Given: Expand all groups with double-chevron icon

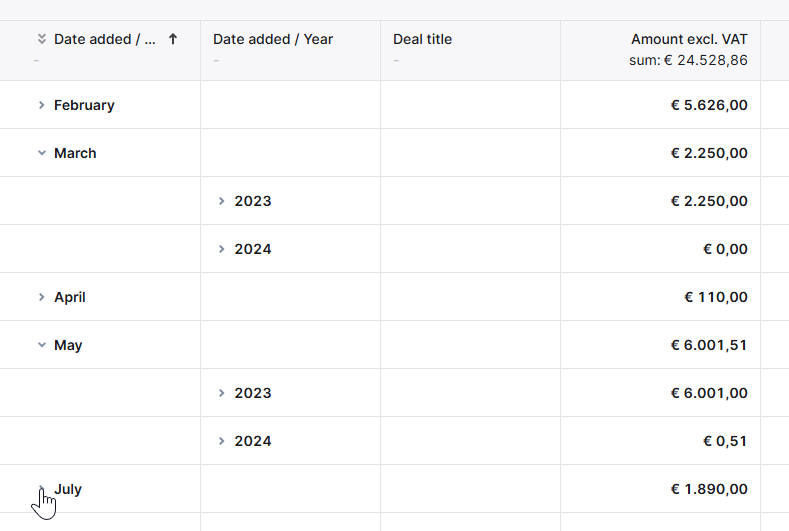Looking at the screenshot, I should tap(42, 39).
